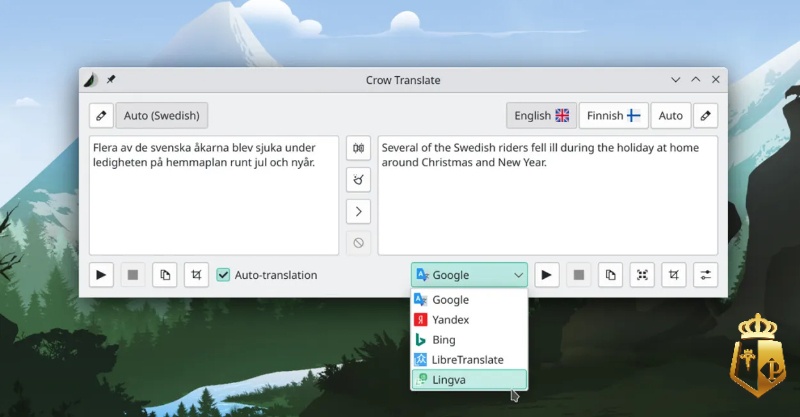Image resolution: width=800 pixels, height=417 pixels.
Task: Copy the source text to clipboard
Action: tap(164, 275)
